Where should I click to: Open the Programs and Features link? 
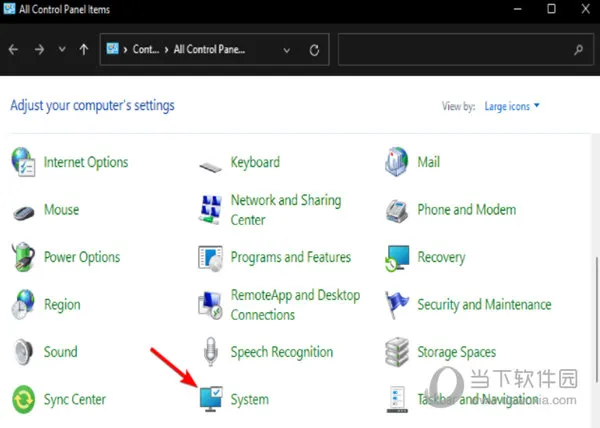pos(291,257)
